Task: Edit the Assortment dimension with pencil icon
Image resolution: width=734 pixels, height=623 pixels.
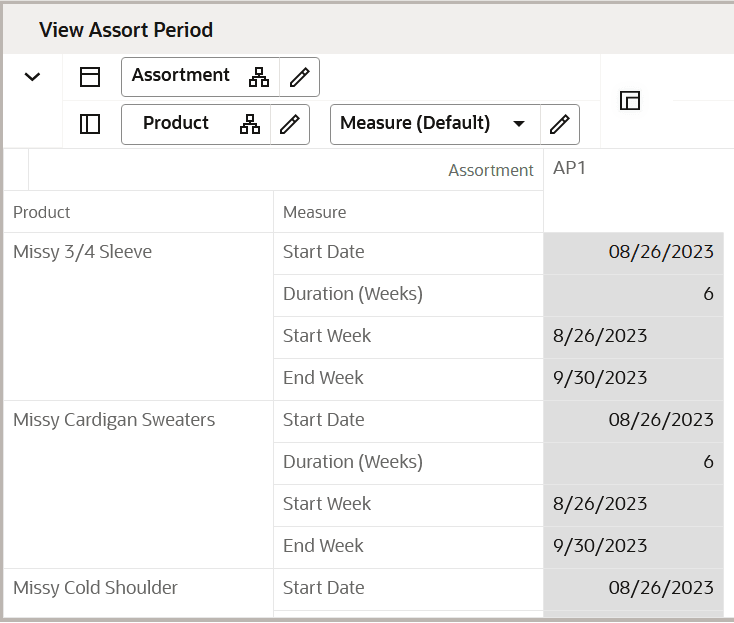Action: tap(299, 77)
